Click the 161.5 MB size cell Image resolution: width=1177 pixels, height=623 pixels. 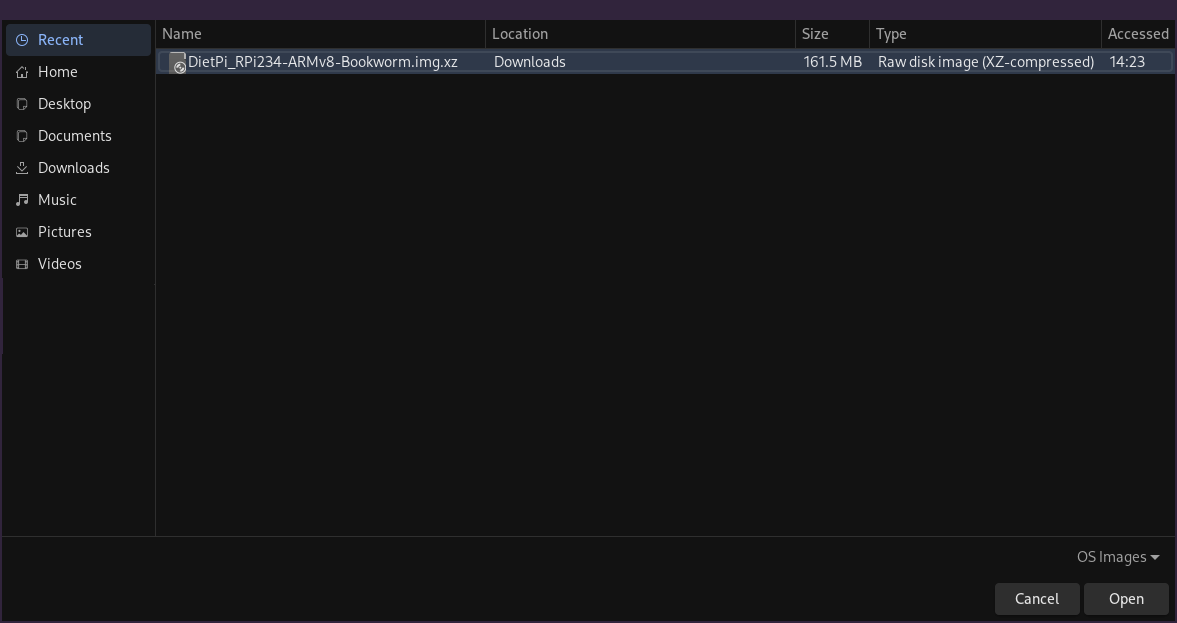(832, 62)
